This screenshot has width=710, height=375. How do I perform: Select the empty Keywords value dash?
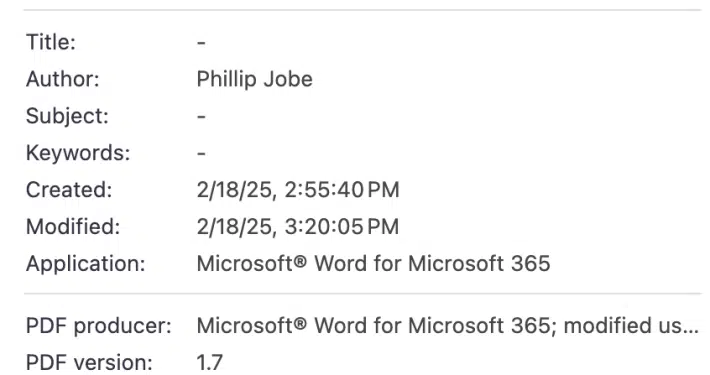201,154
